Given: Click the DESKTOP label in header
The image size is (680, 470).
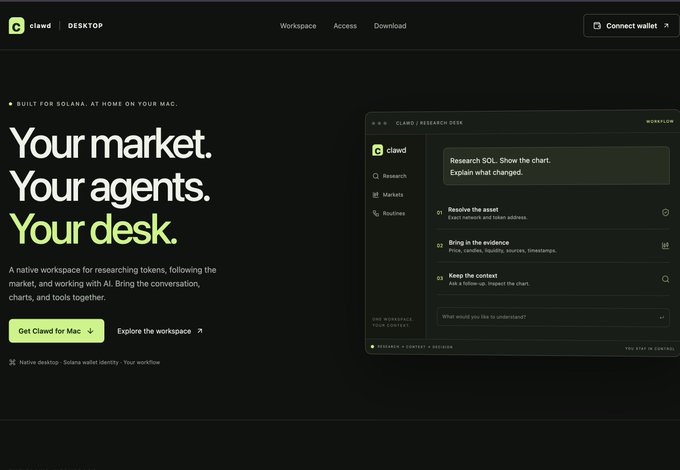Looking at the screenshot, I should 85,26.
